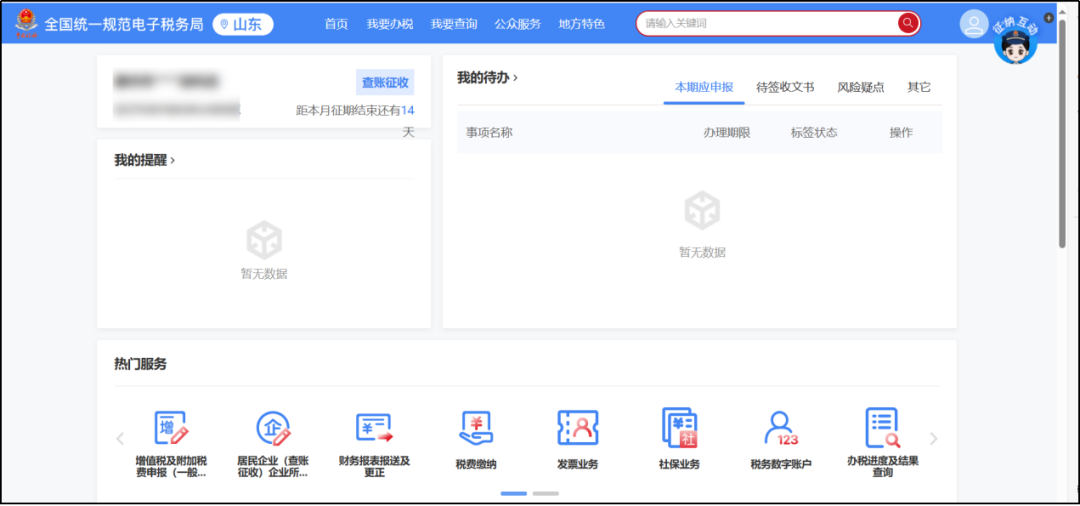Open the 我要办税 menu

[x=390, y=24]
